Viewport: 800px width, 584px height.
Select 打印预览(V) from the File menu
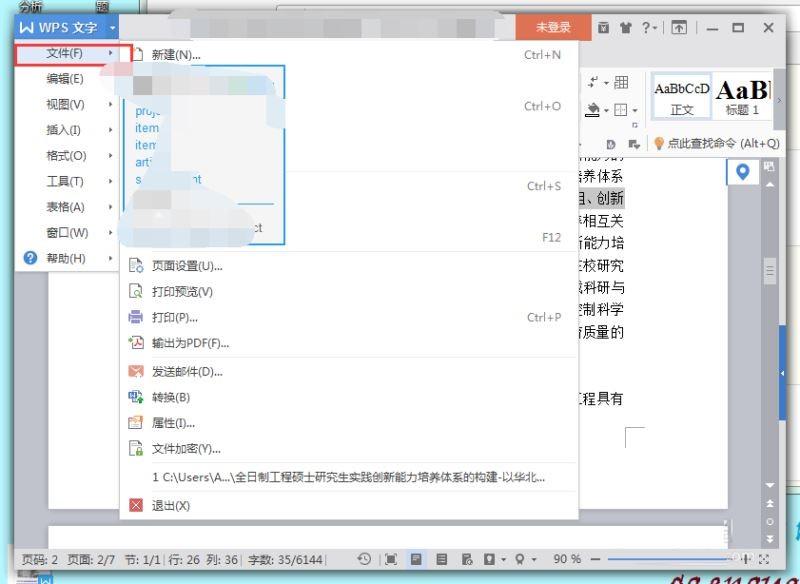185,291
